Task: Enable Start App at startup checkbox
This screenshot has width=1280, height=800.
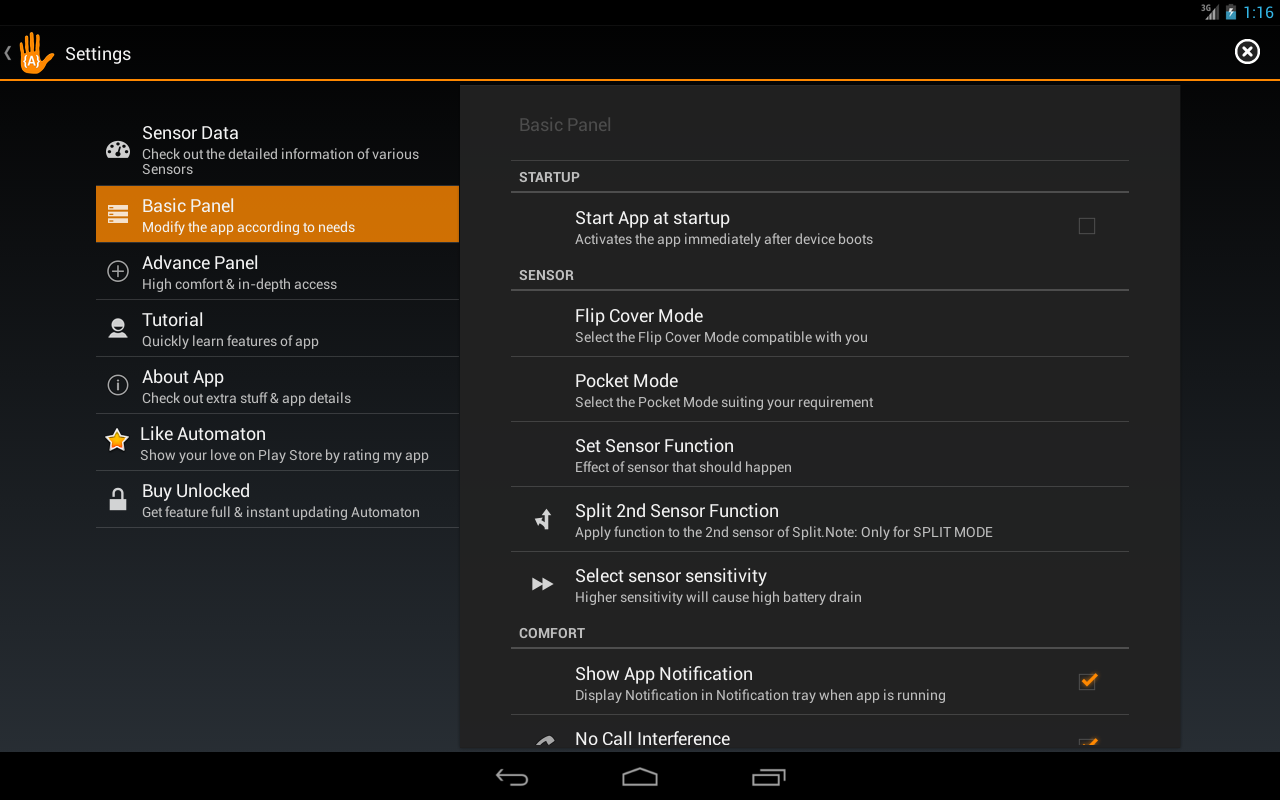Action: [1087, 227]
